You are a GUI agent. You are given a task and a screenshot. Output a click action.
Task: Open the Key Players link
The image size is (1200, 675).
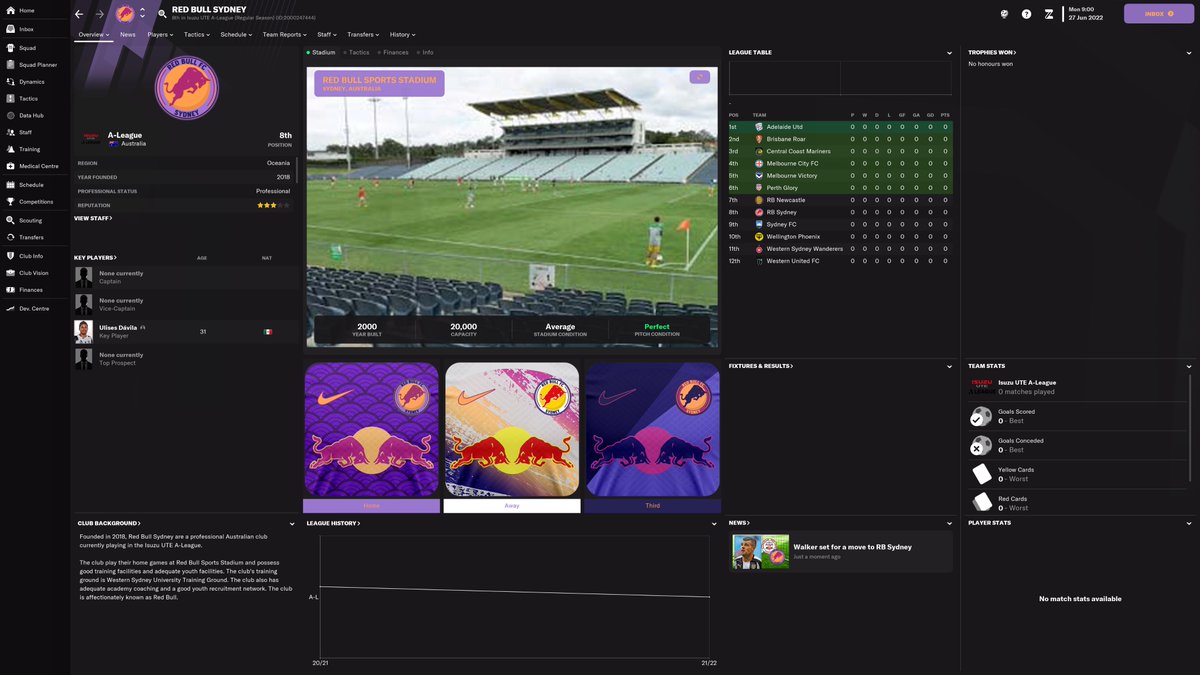[x=95, y=257]
